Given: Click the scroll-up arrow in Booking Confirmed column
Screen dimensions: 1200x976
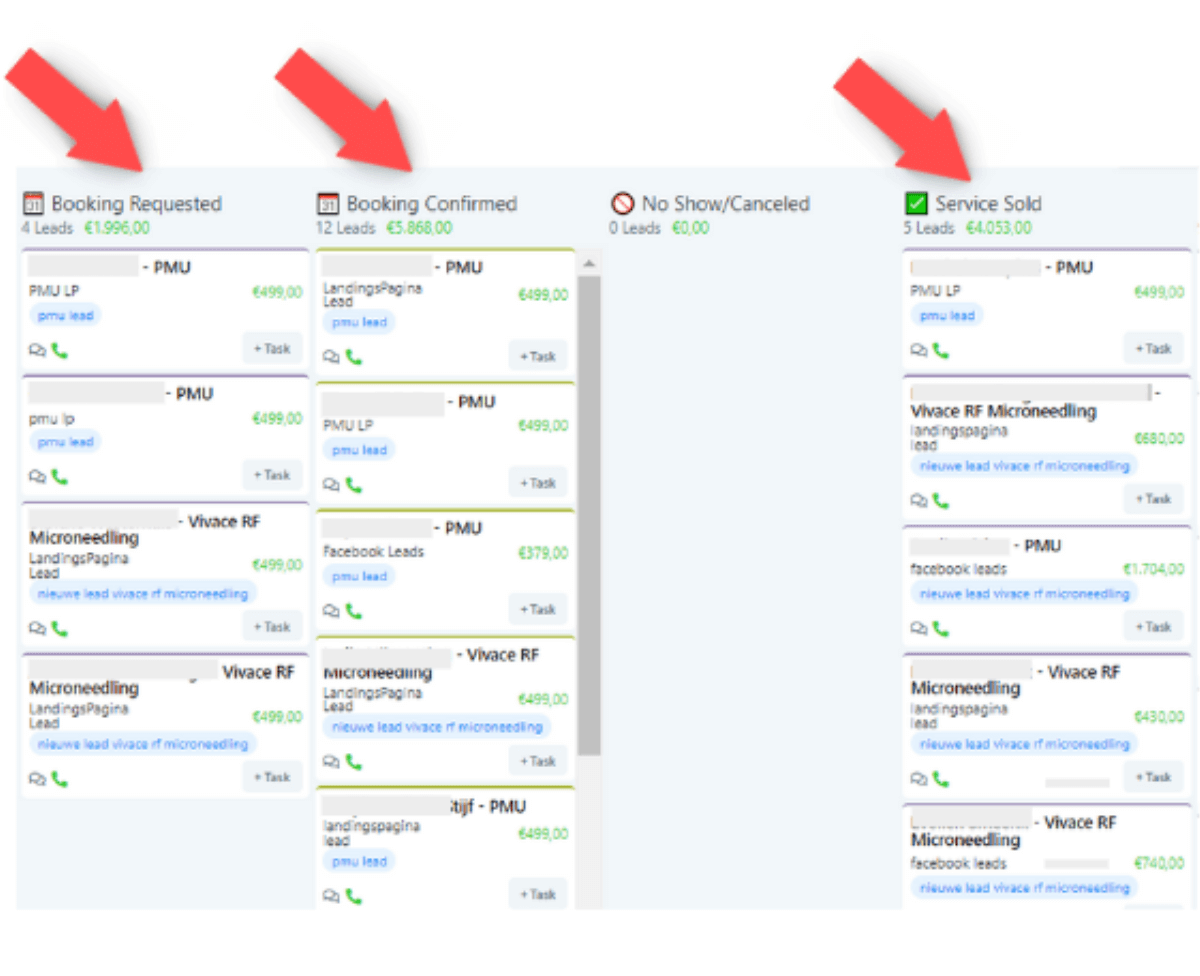Looking at the screenshot, I should pyautogui.click(x=589, y=263).
